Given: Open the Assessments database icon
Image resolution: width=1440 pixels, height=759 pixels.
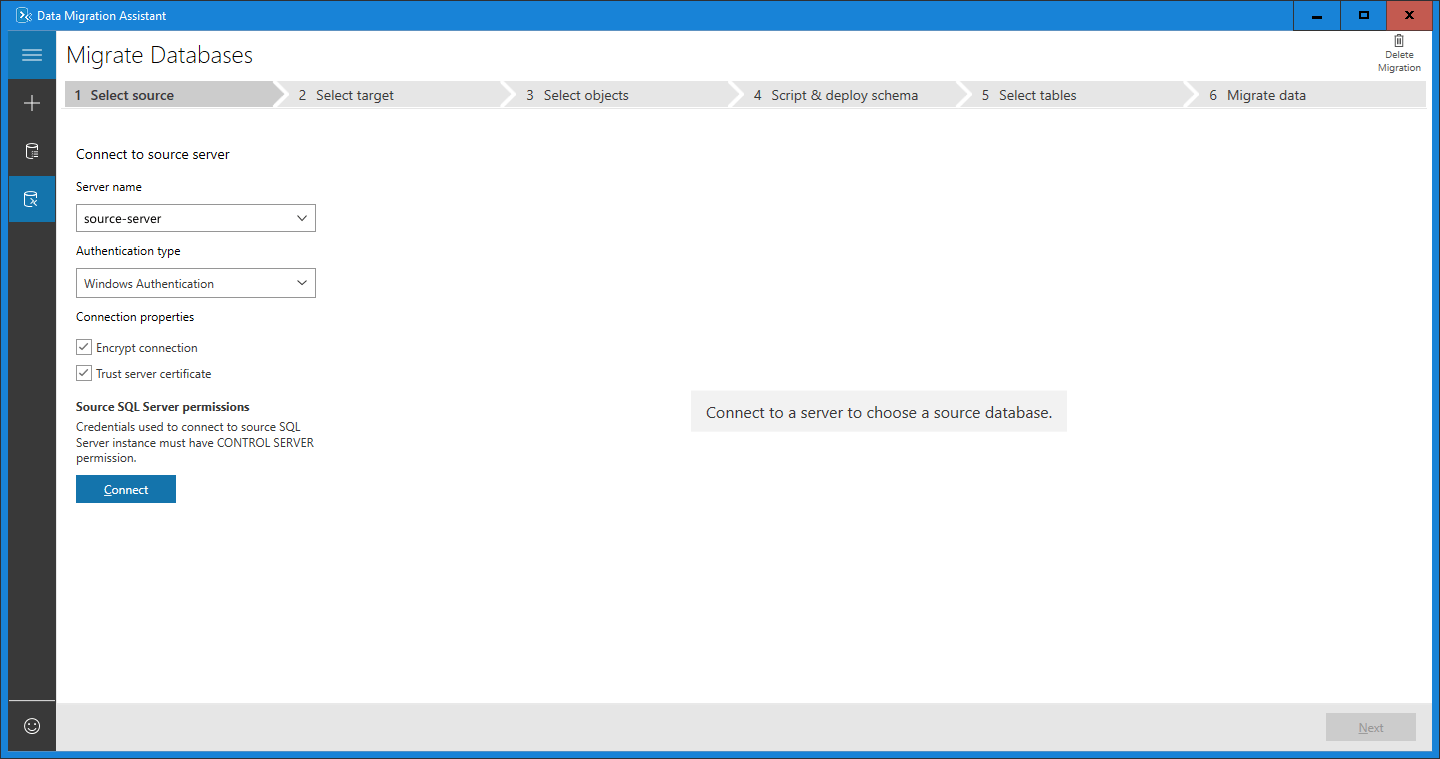Looking at the screenshot, I should tap(32, 151).
